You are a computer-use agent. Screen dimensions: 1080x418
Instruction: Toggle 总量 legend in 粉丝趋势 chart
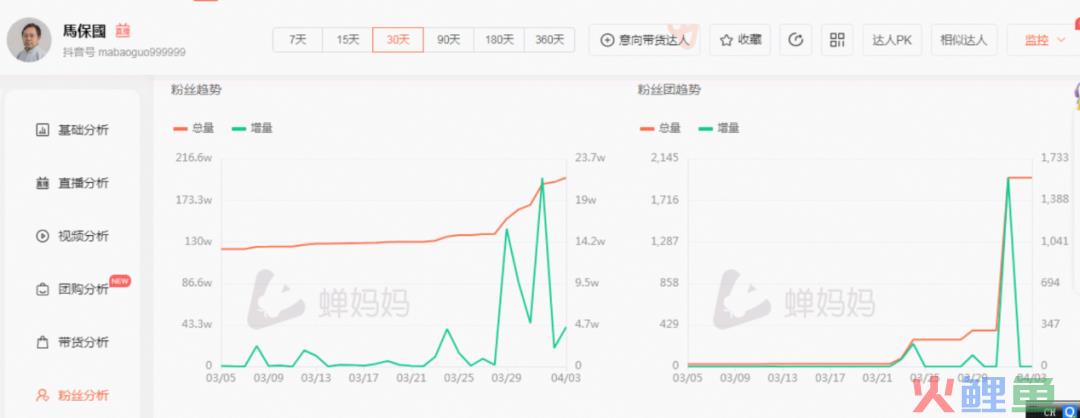[194, 128]
